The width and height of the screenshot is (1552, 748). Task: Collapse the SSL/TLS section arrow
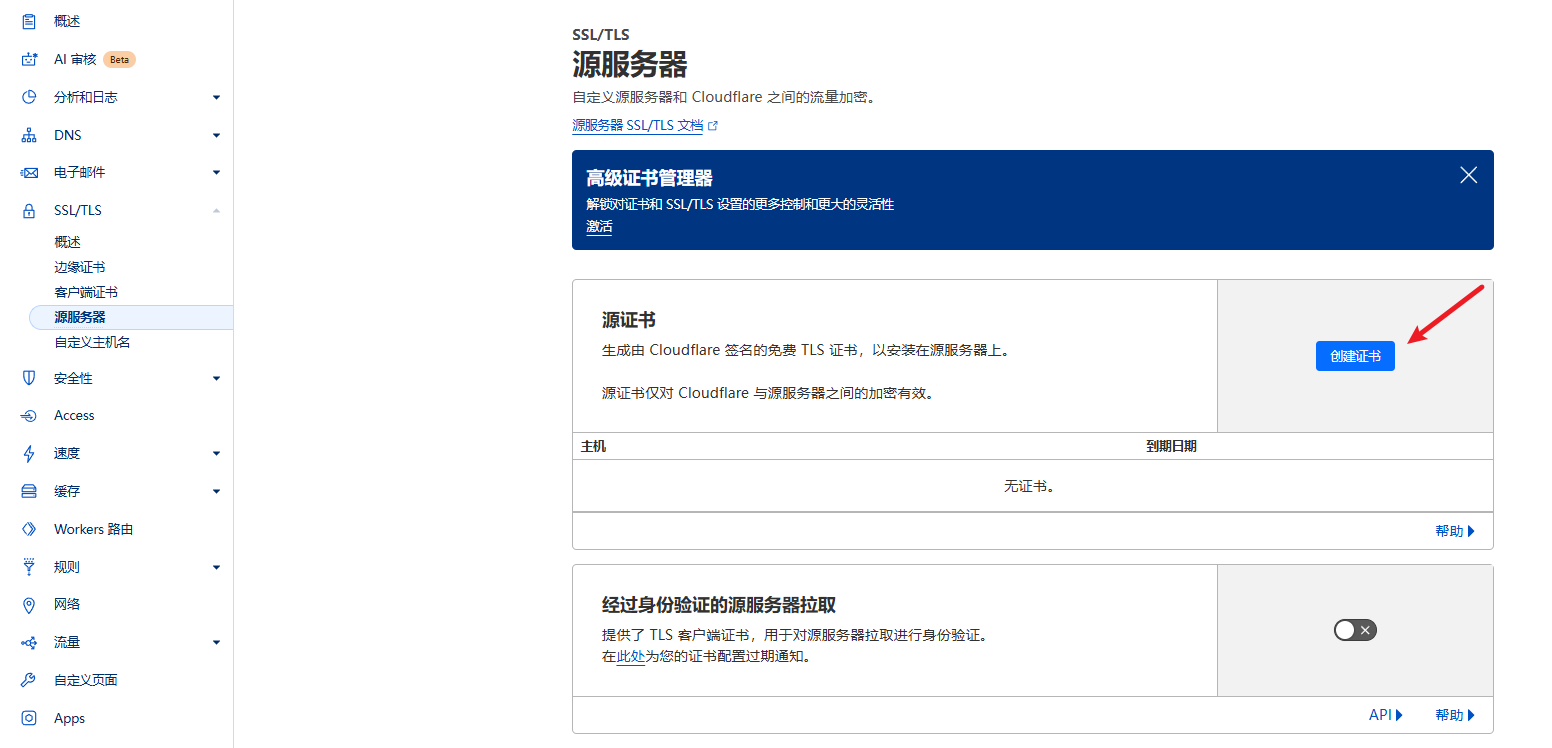coord(216,210)
